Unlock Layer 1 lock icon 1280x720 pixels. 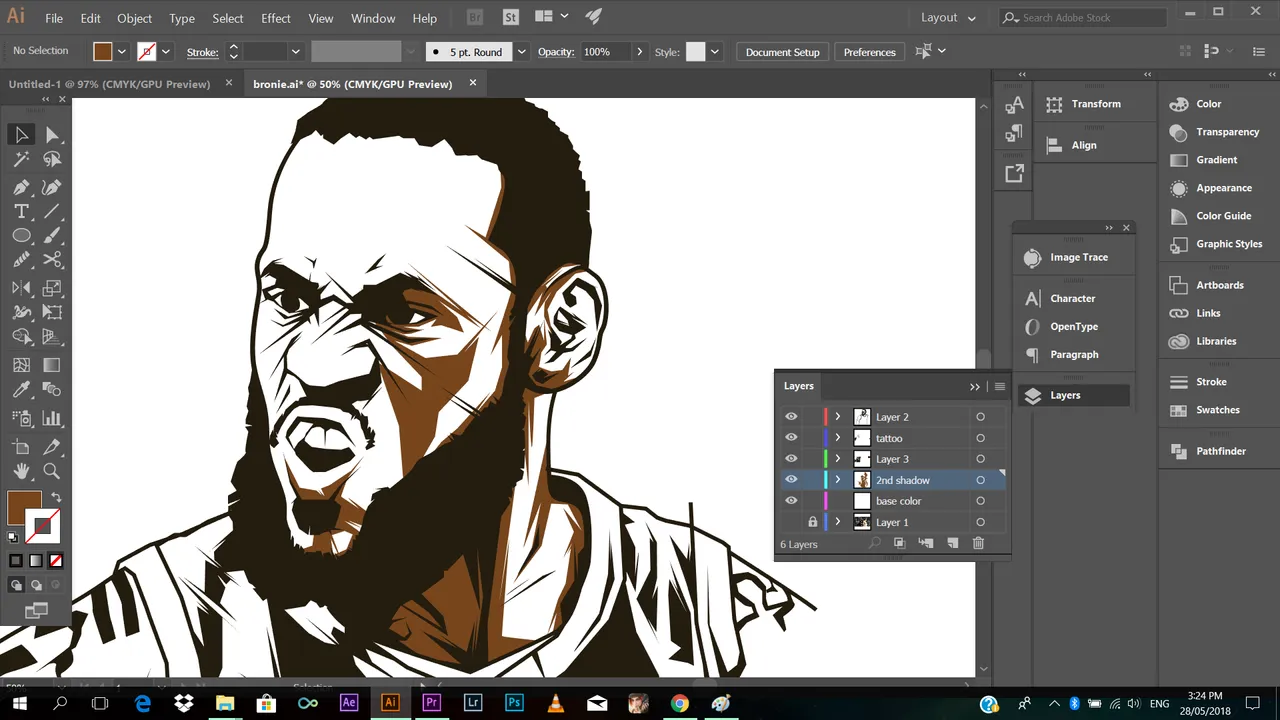(812, 522)
